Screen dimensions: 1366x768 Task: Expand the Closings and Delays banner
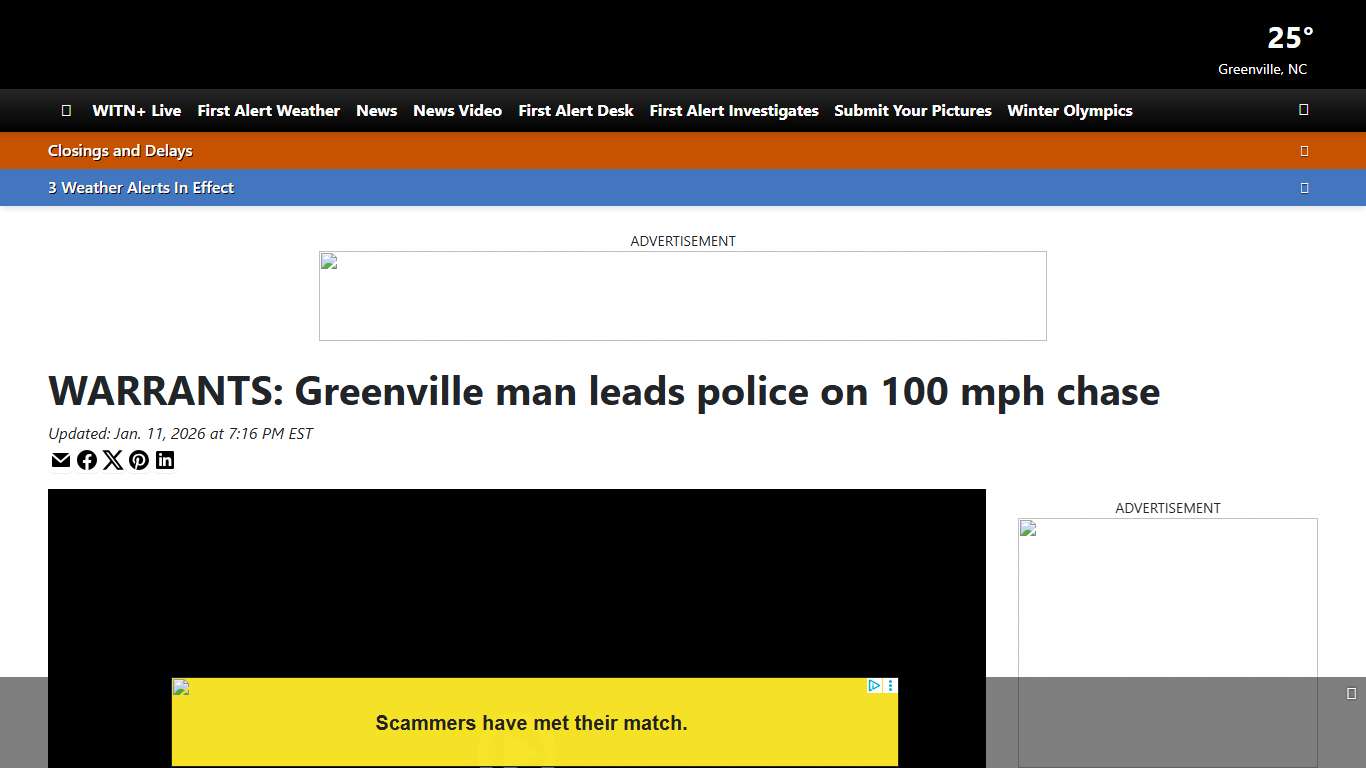[x=1304, y=151]
